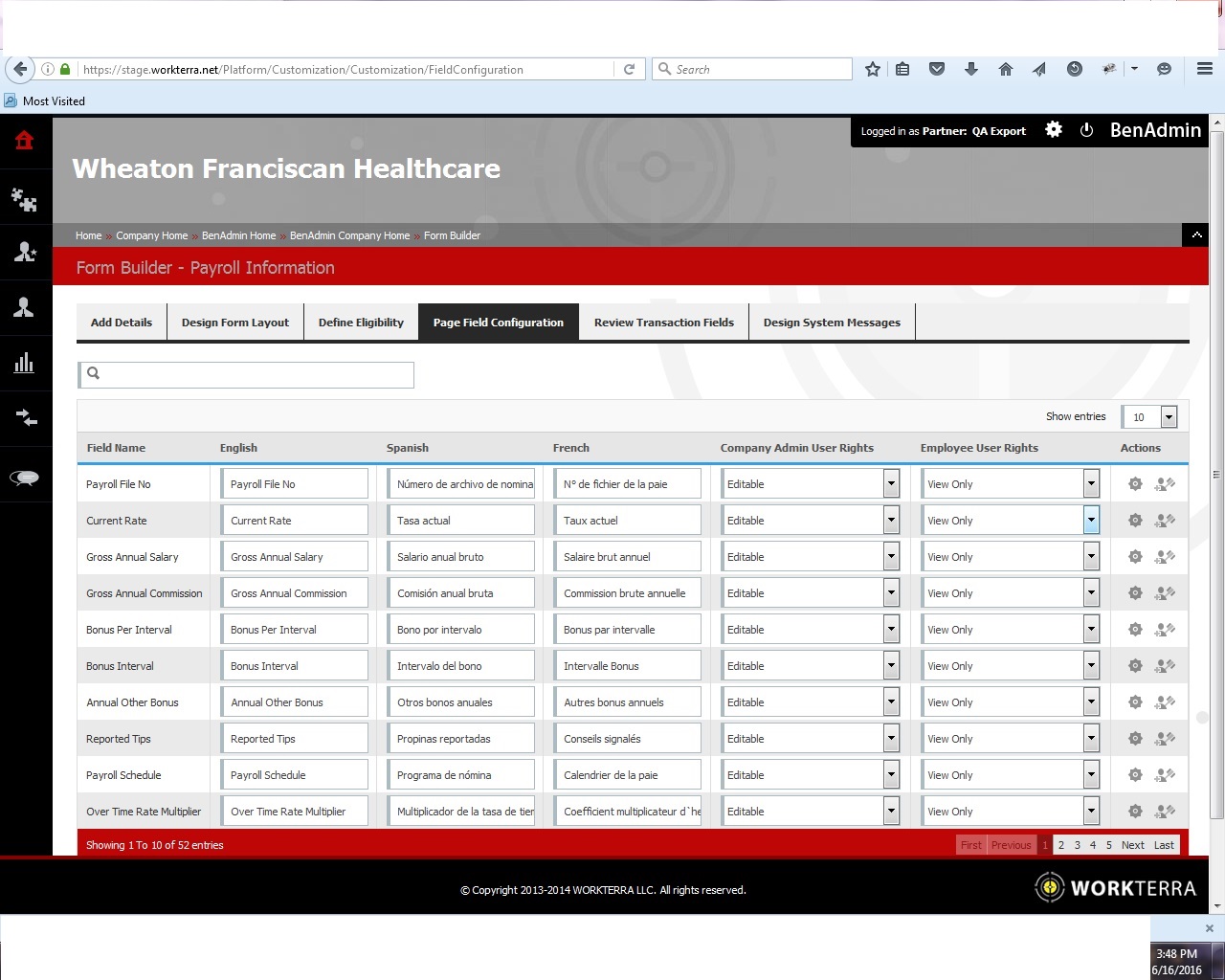1225x980 pixels.
Task: Open the Show entries dropdown
Action: tap(1149, 416)
